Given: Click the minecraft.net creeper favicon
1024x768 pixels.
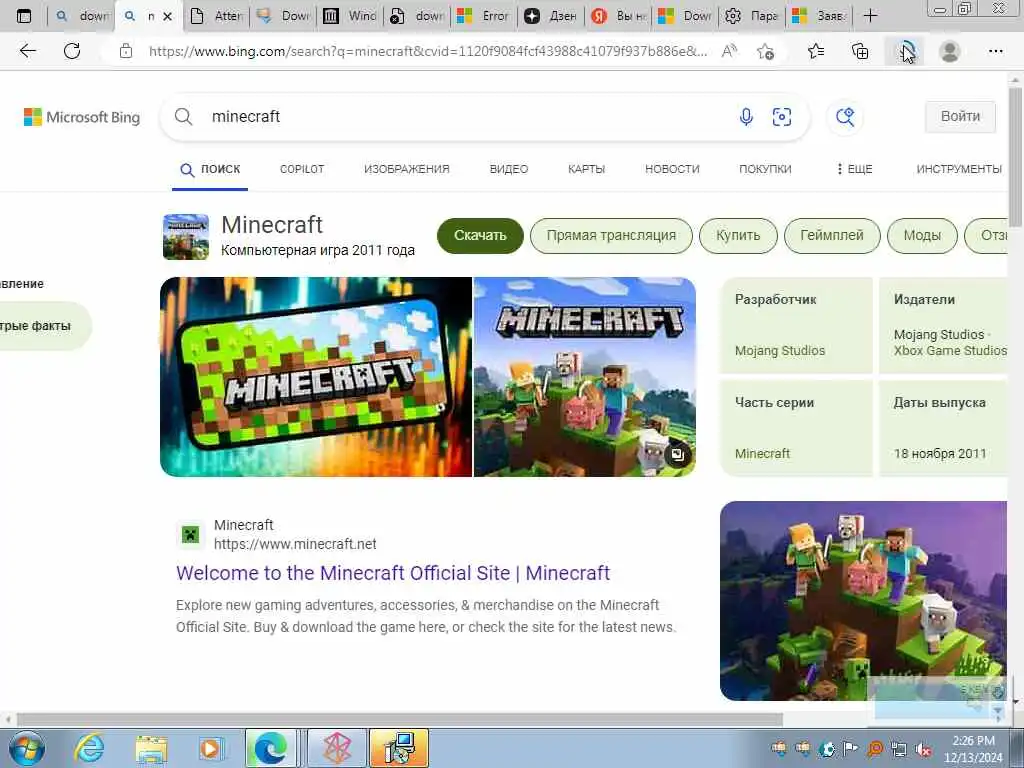Looking at the screenshot, I should point(189,536).
